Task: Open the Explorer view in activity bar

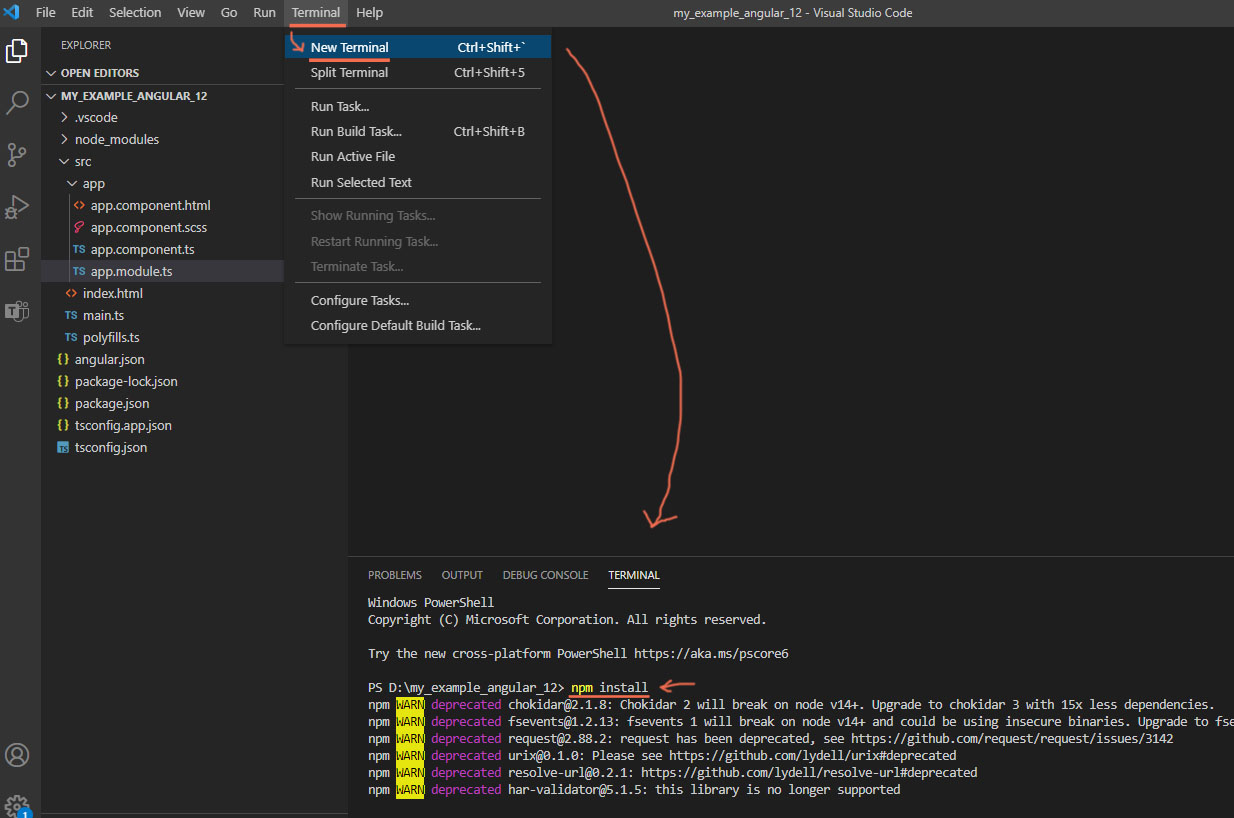Action: click(x=17, y=50)
